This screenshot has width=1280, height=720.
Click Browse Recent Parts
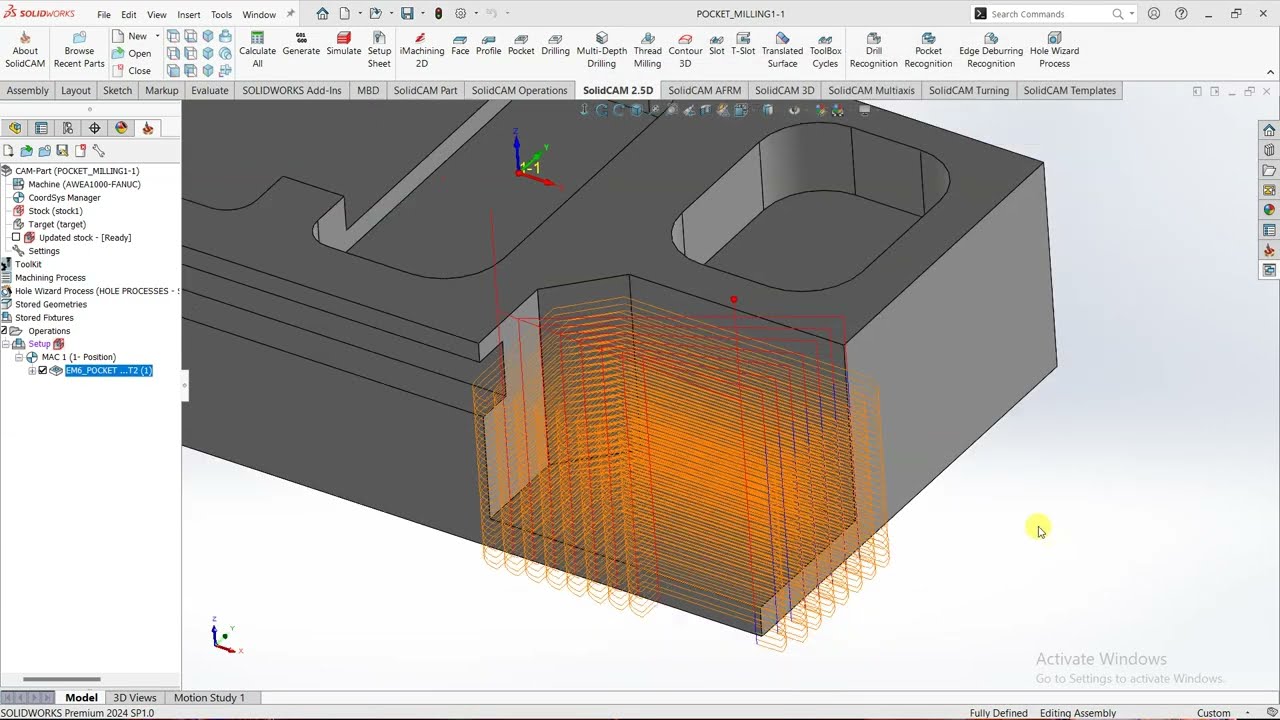(x=79, y=50)
